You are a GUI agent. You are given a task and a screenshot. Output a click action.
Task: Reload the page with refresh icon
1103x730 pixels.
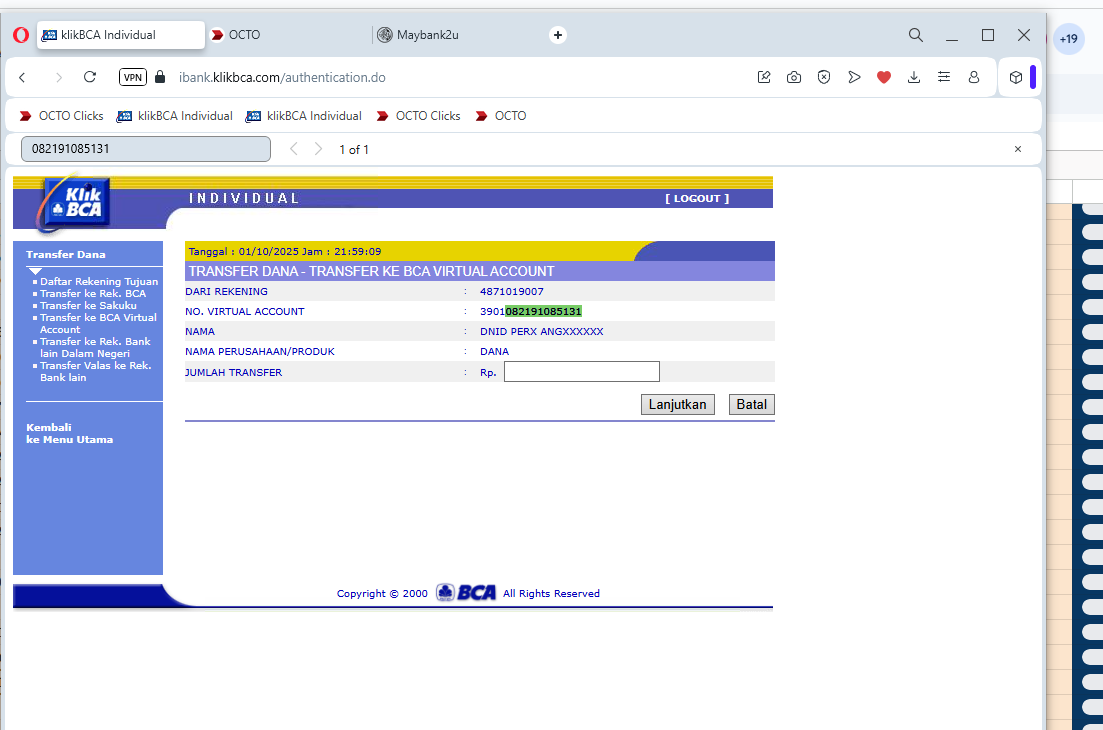pyautogui.click(x=89, y=77)
